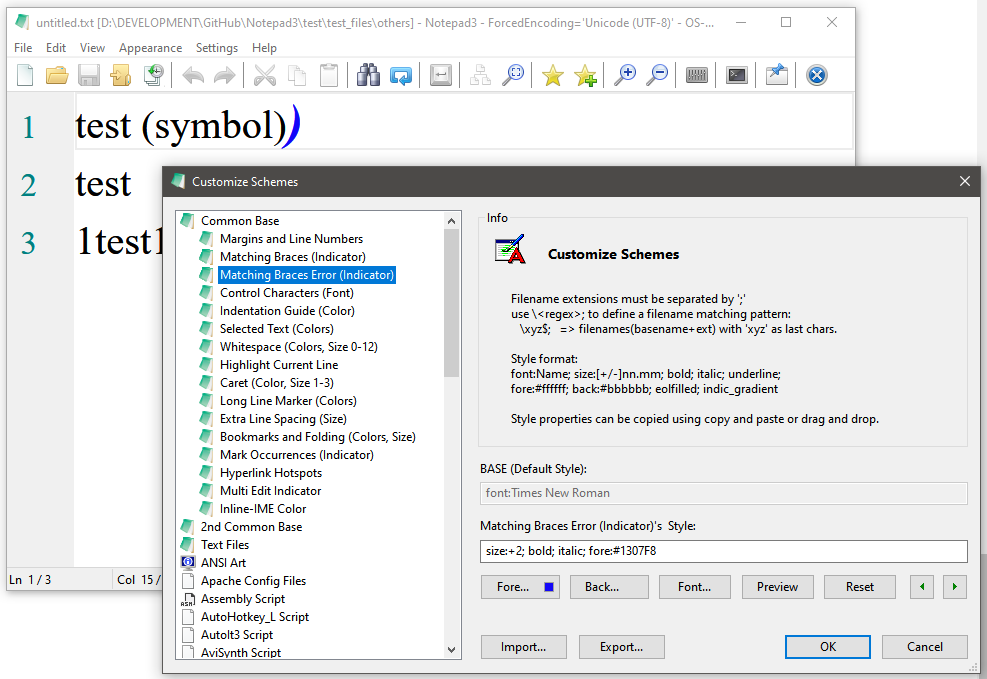Click the Zoom In magnifier icon

click(625, 76)
